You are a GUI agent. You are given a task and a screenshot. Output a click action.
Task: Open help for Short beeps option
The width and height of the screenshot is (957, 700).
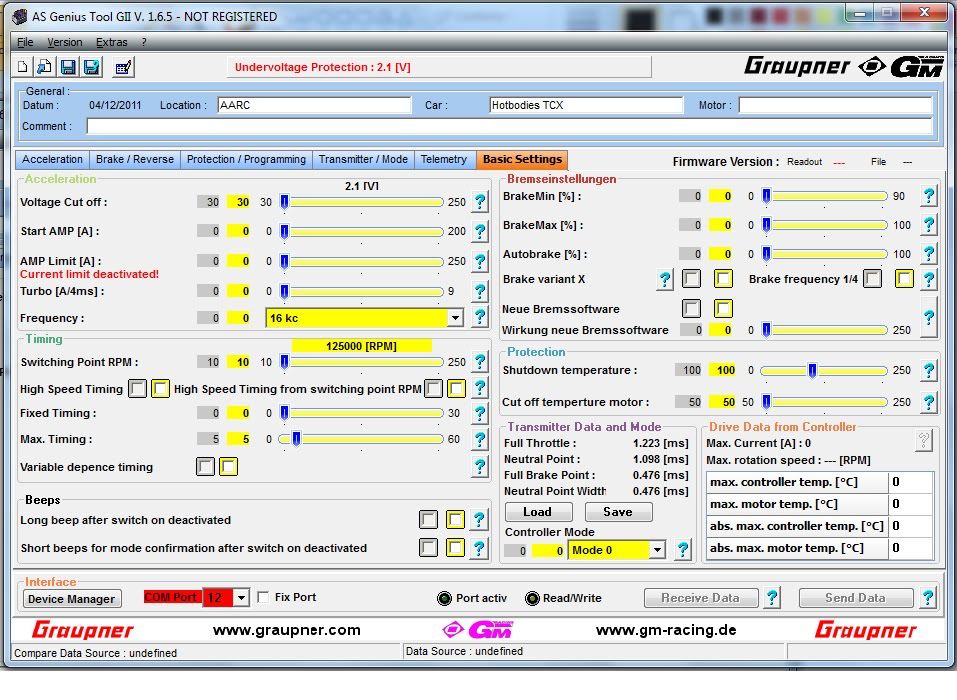(x=480, y=547)
